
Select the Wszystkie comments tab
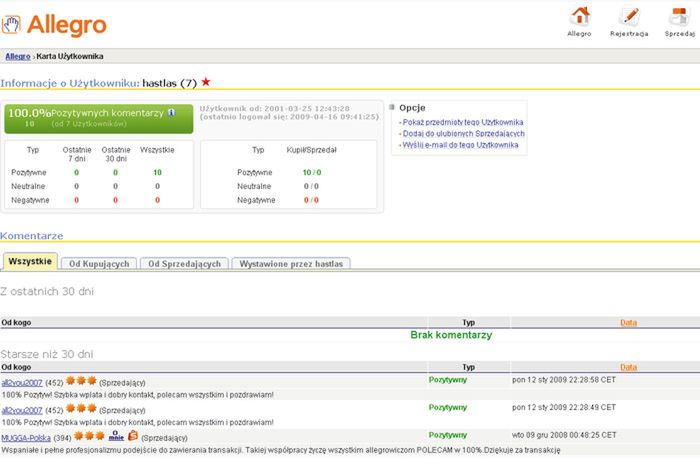[30, 261]
